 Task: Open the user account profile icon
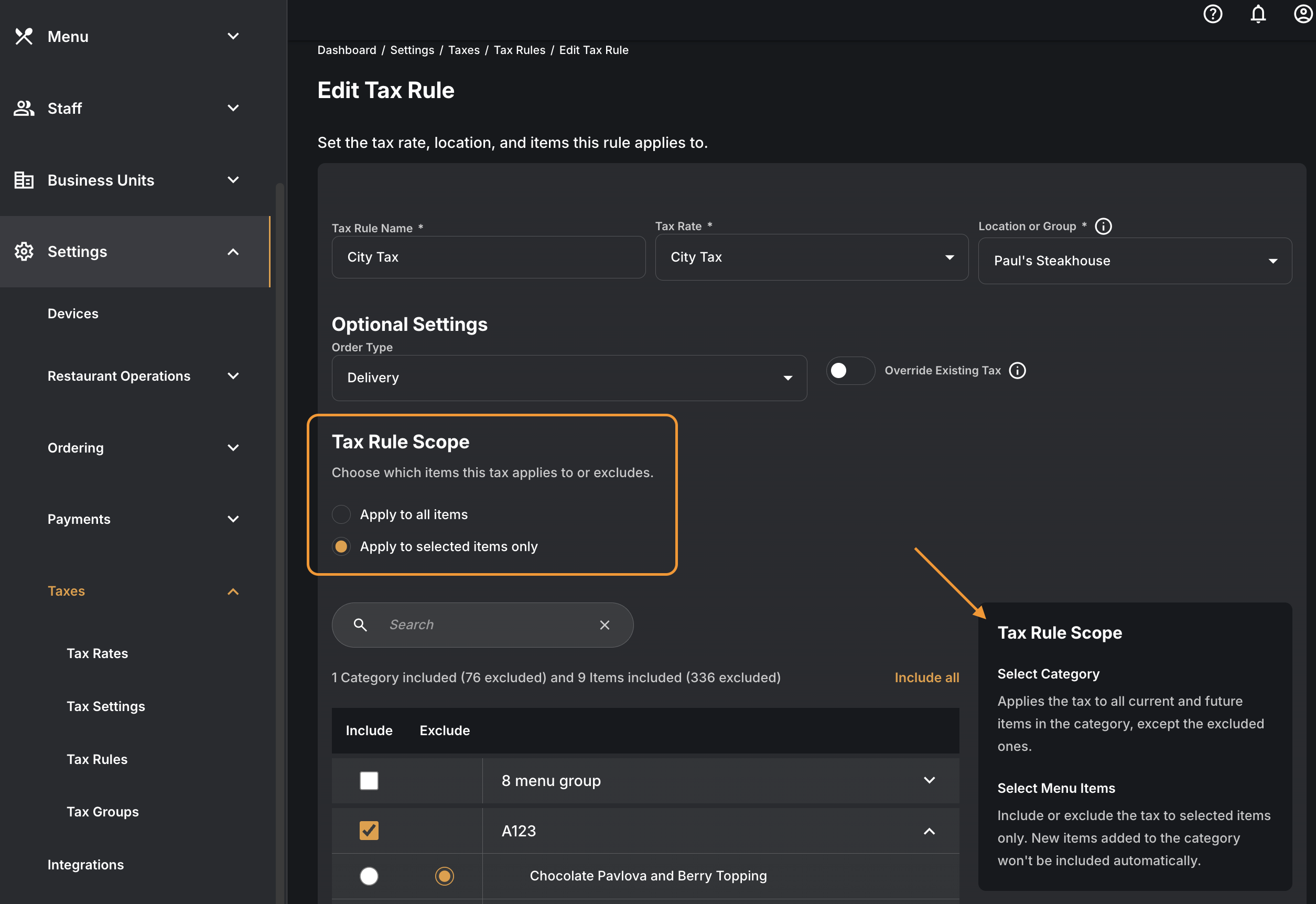click(1303, 14)
